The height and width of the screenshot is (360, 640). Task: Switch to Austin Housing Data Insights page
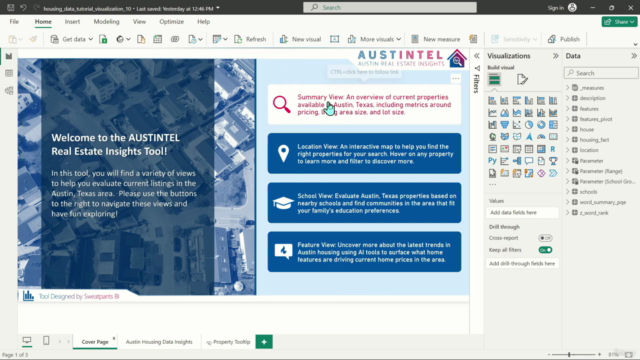[x=159, y=342]
